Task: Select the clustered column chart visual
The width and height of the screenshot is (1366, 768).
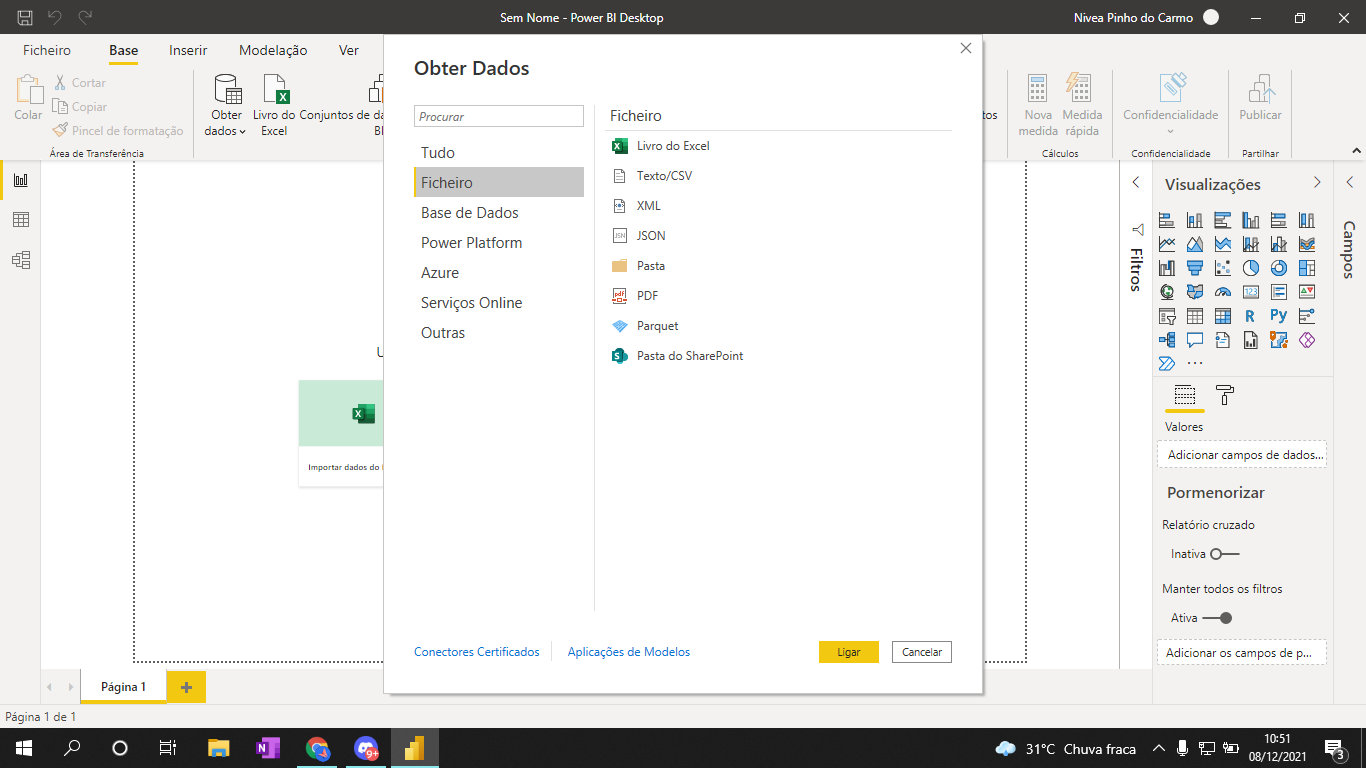Action: [x=1250, y=220]
